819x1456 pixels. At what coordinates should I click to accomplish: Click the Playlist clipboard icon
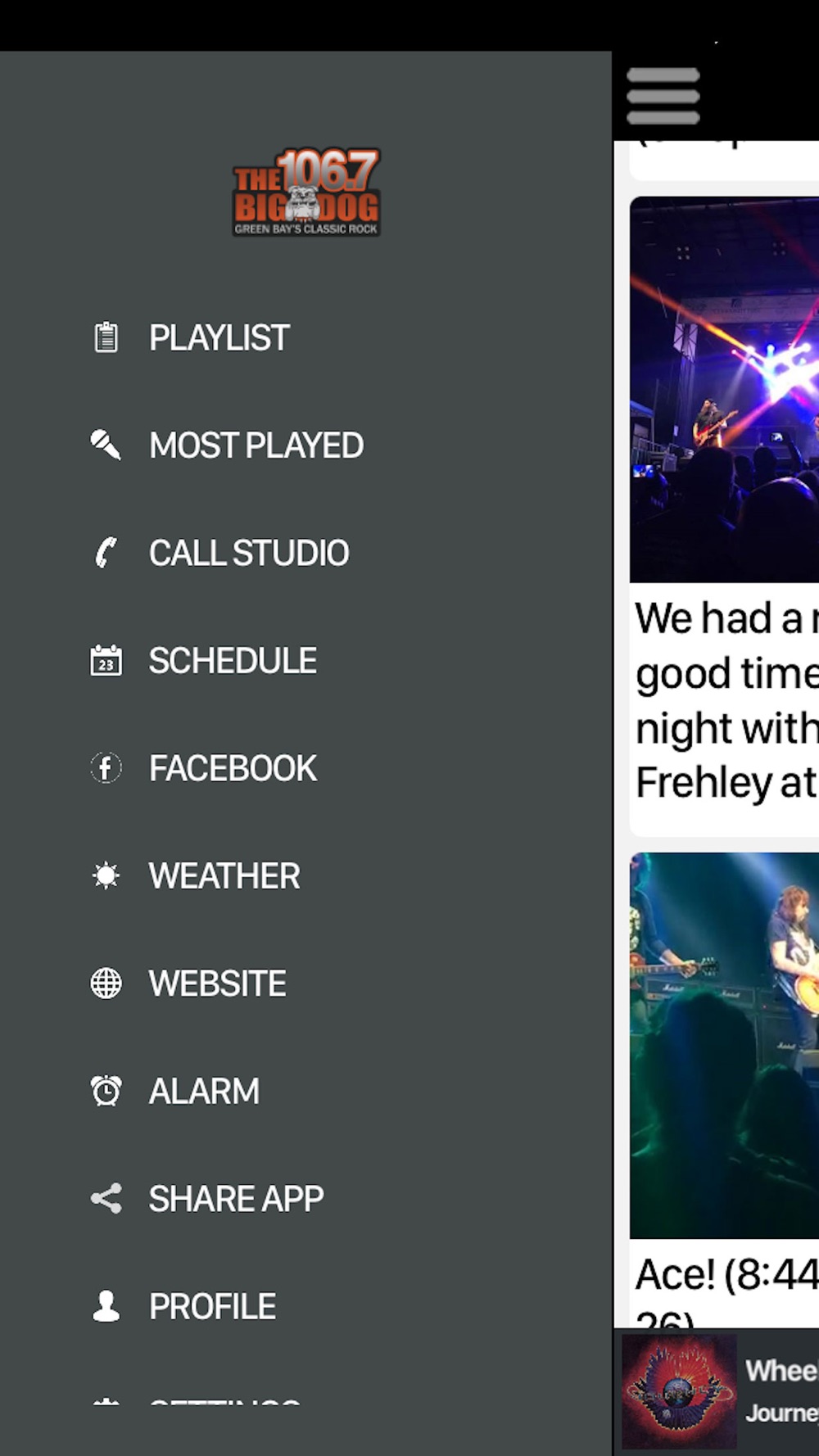[106, 337]
